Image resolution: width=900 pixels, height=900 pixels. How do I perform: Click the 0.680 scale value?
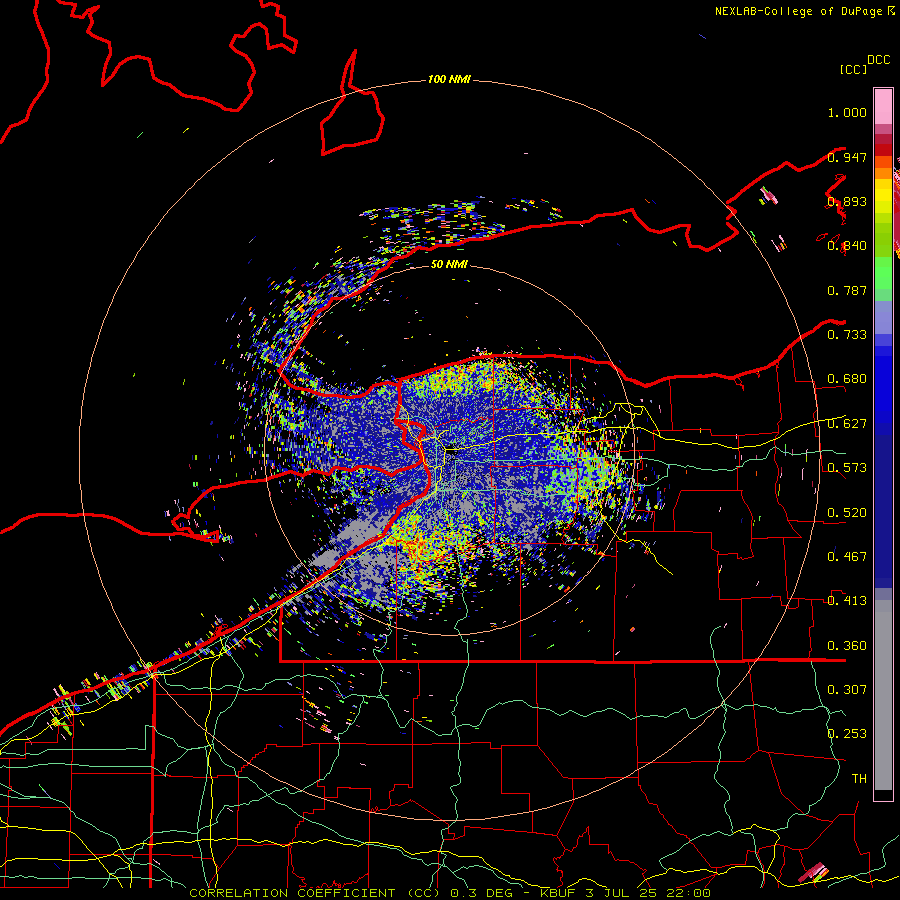coord(847,379)
